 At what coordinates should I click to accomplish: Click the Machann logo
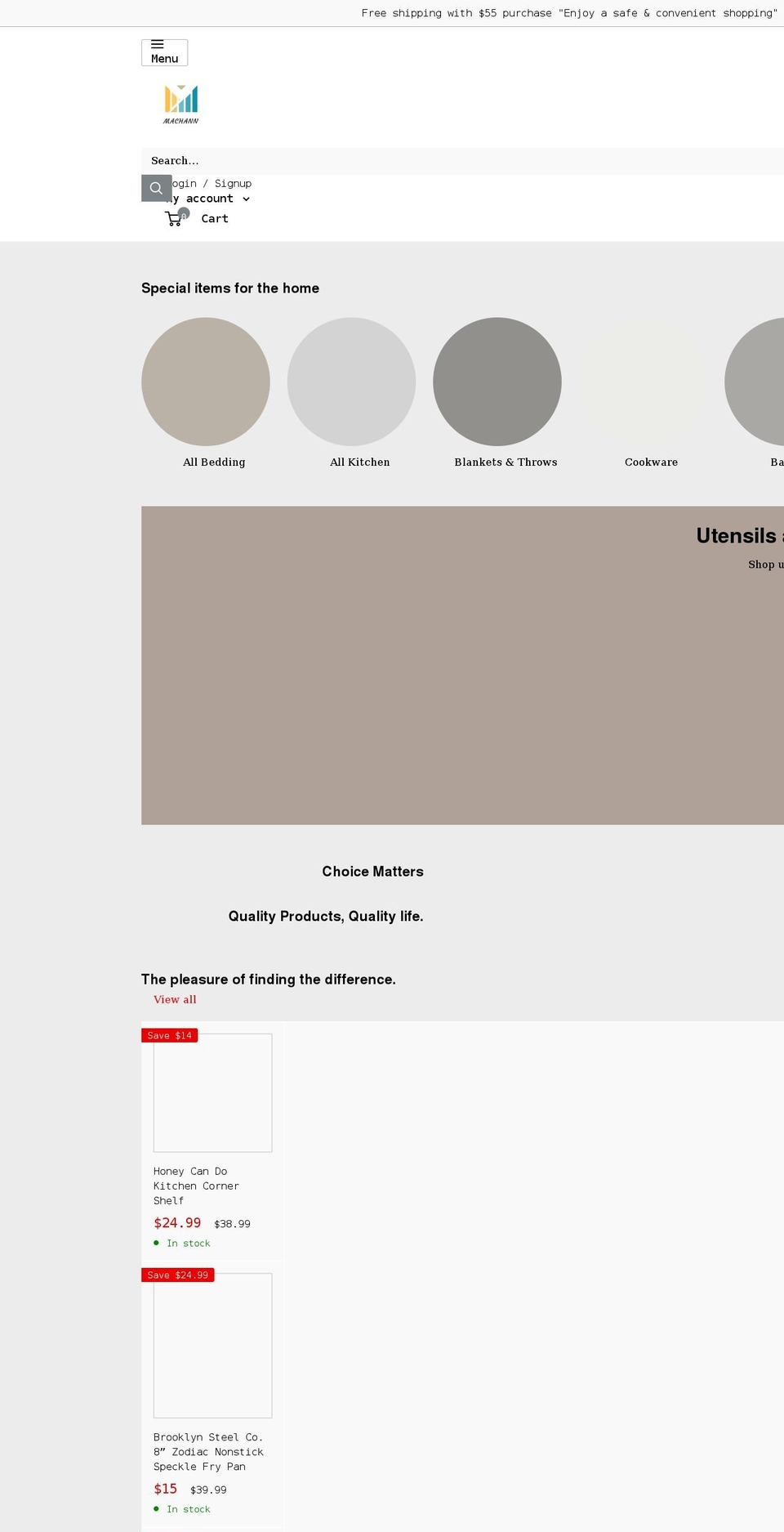180,105
